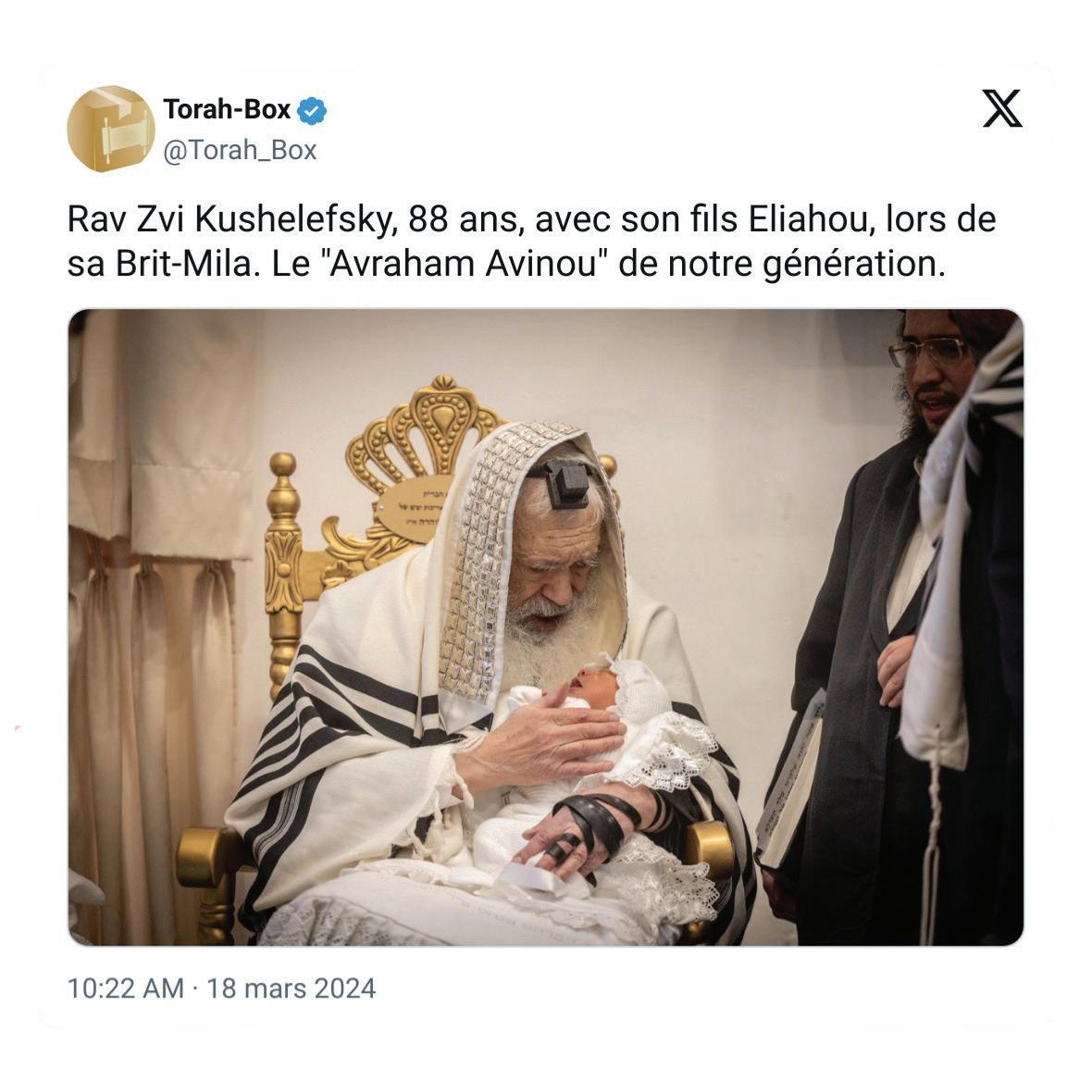Click the X logo
Screen dimensions: 1092x1092
(1002, 108)
